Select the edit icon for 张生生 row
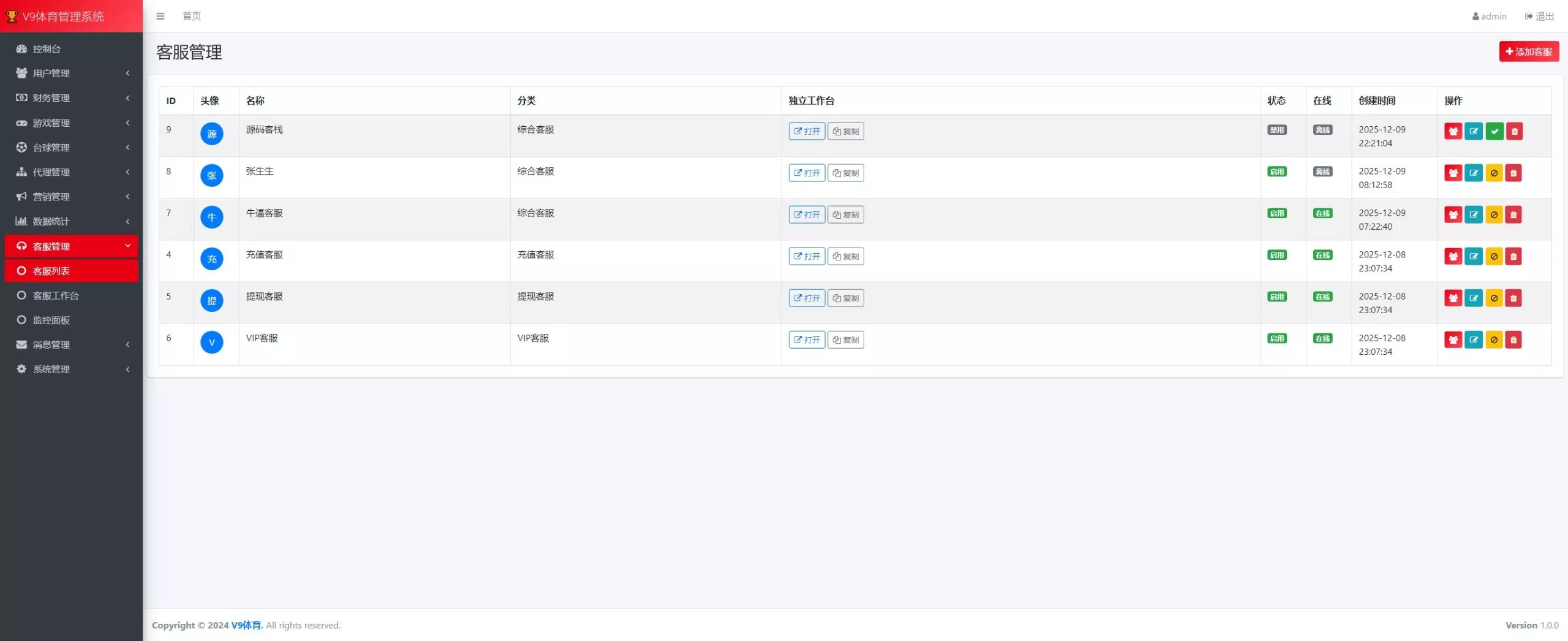The width and height of the screenshot is (1568, 641). click(1474, 173)
